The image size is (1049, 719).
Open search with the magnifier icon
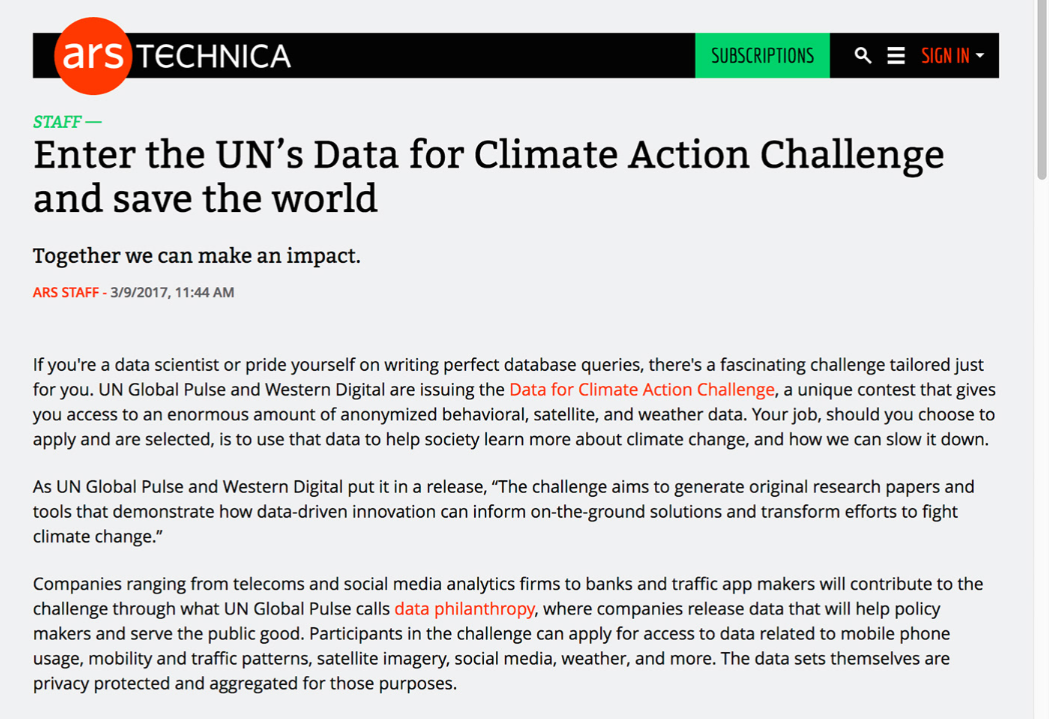point(863,56)
